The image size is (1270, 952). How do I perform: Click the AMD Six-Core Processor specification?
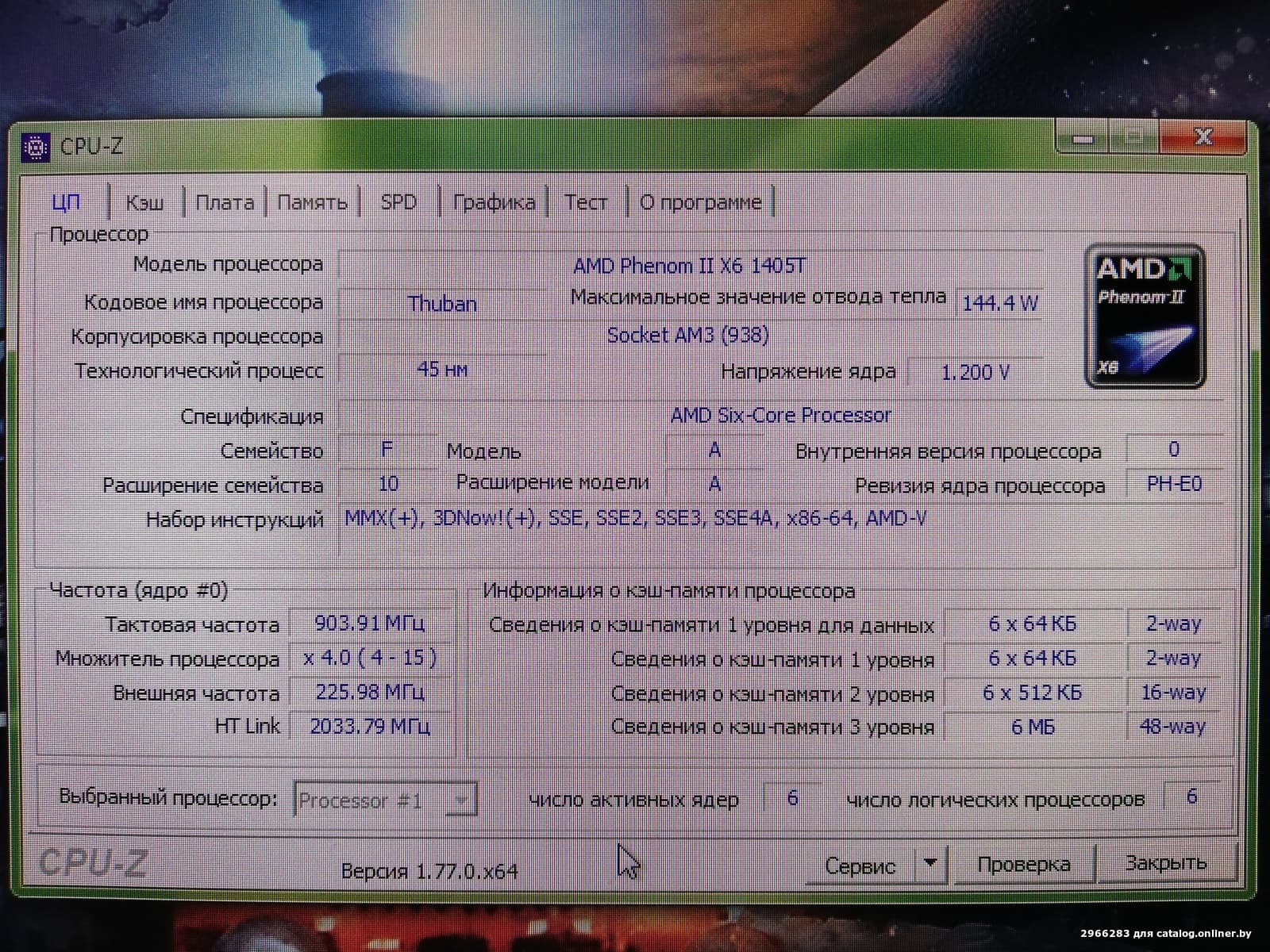[781, 416]
